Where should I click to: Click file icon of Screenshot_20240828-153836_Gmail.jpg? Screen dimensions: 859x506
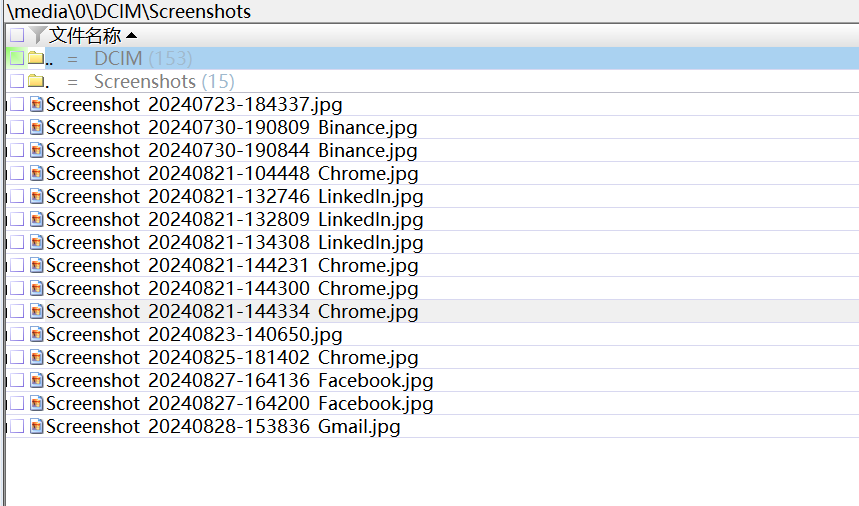(37, 427)
